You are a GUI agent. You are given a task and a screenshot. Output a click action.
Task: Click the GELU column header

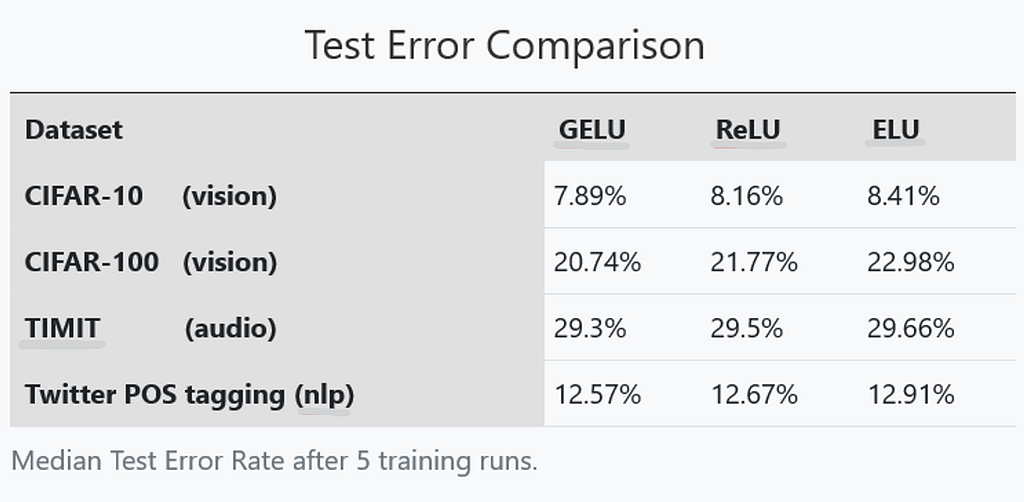(x=592, y=130)
